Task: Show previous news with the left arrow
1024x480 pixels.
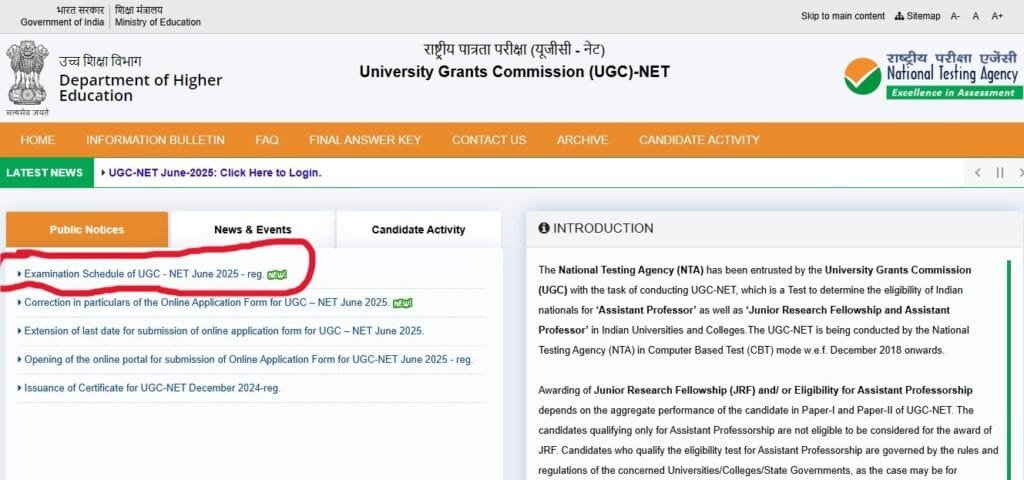Action: tap(978, 173)
